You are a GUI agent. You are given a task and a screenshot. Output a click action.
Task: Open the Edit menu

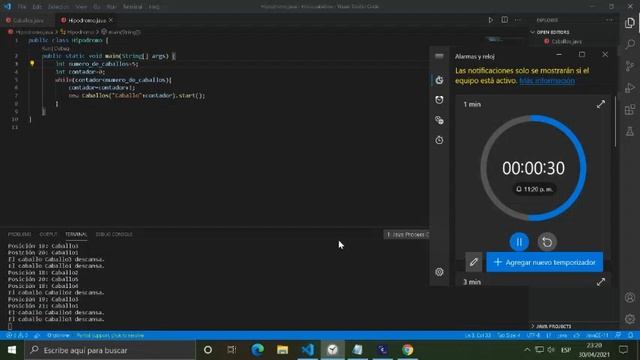[x=37, y=7]
